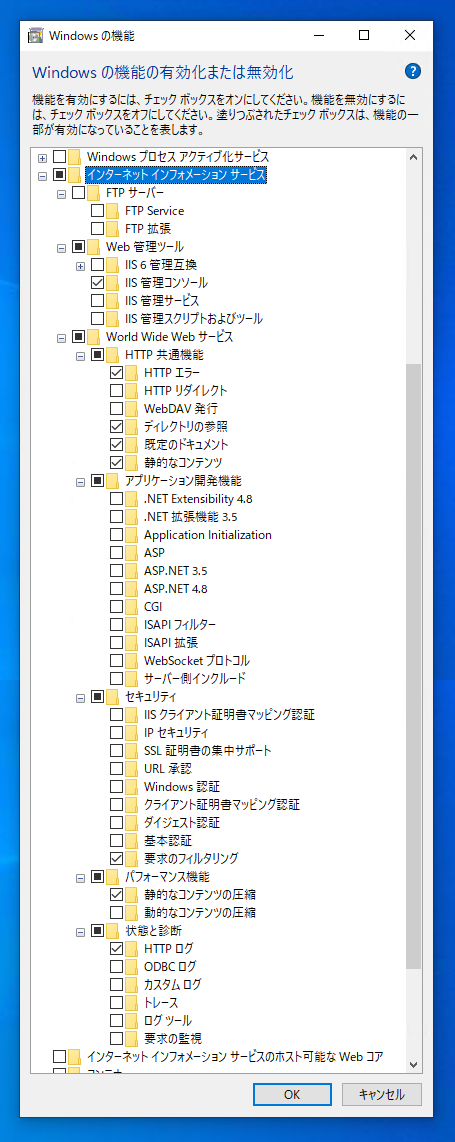Collapse インターネット インフォメーション サービス node
455x1142 pixels.
[42, 176]
